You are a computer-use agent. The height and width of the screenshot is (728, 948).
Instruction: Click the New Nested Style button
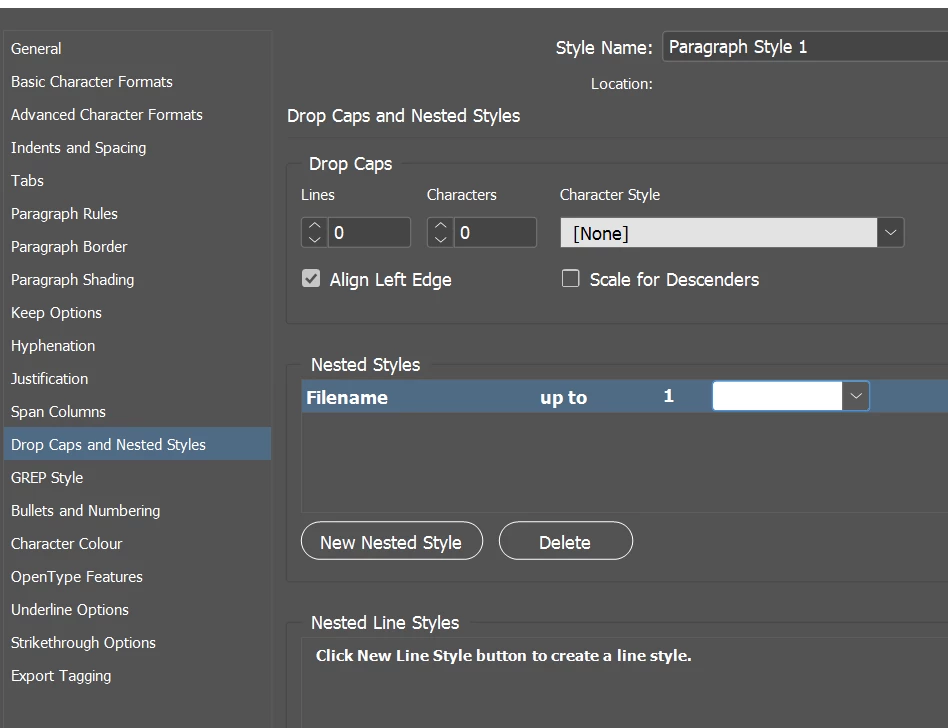(391, 542)
